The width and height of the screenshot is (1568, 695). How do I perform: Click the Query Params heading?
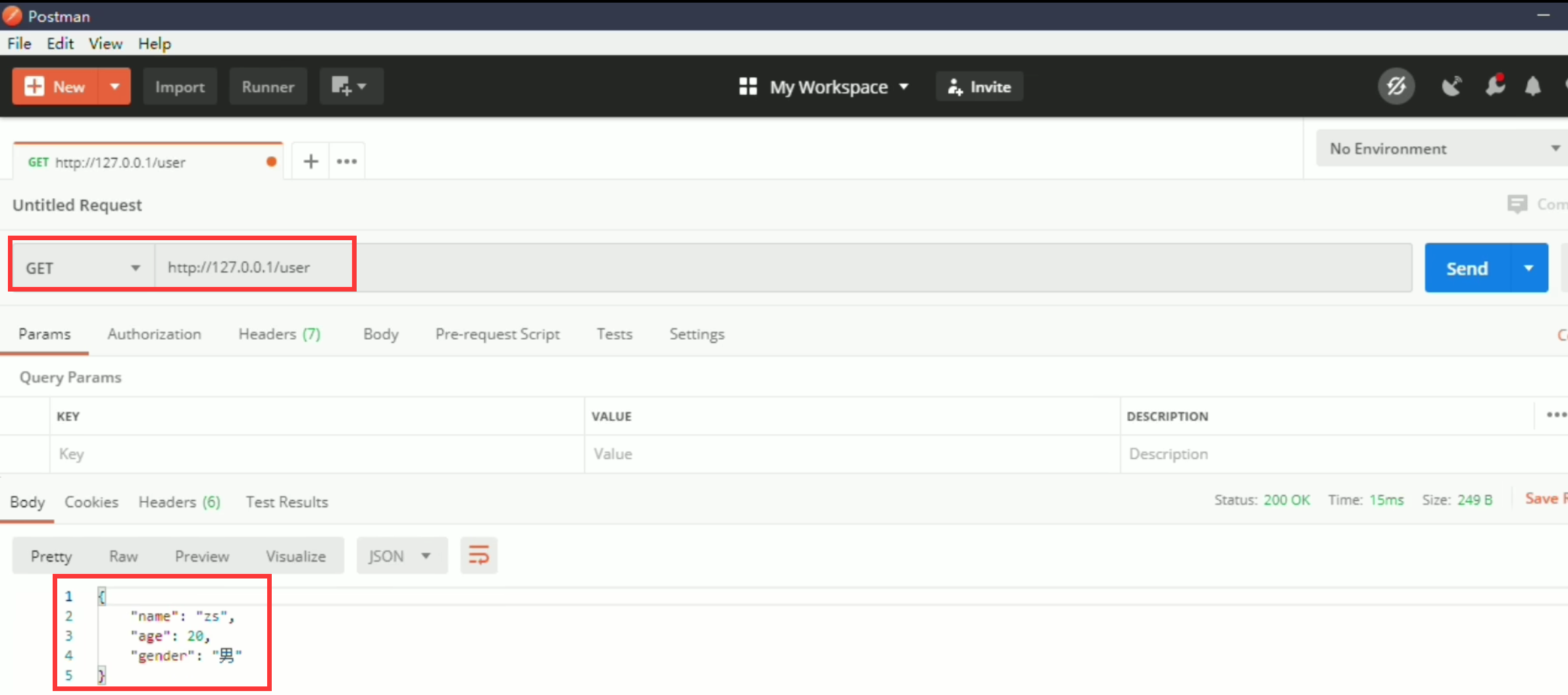(70, 377)
